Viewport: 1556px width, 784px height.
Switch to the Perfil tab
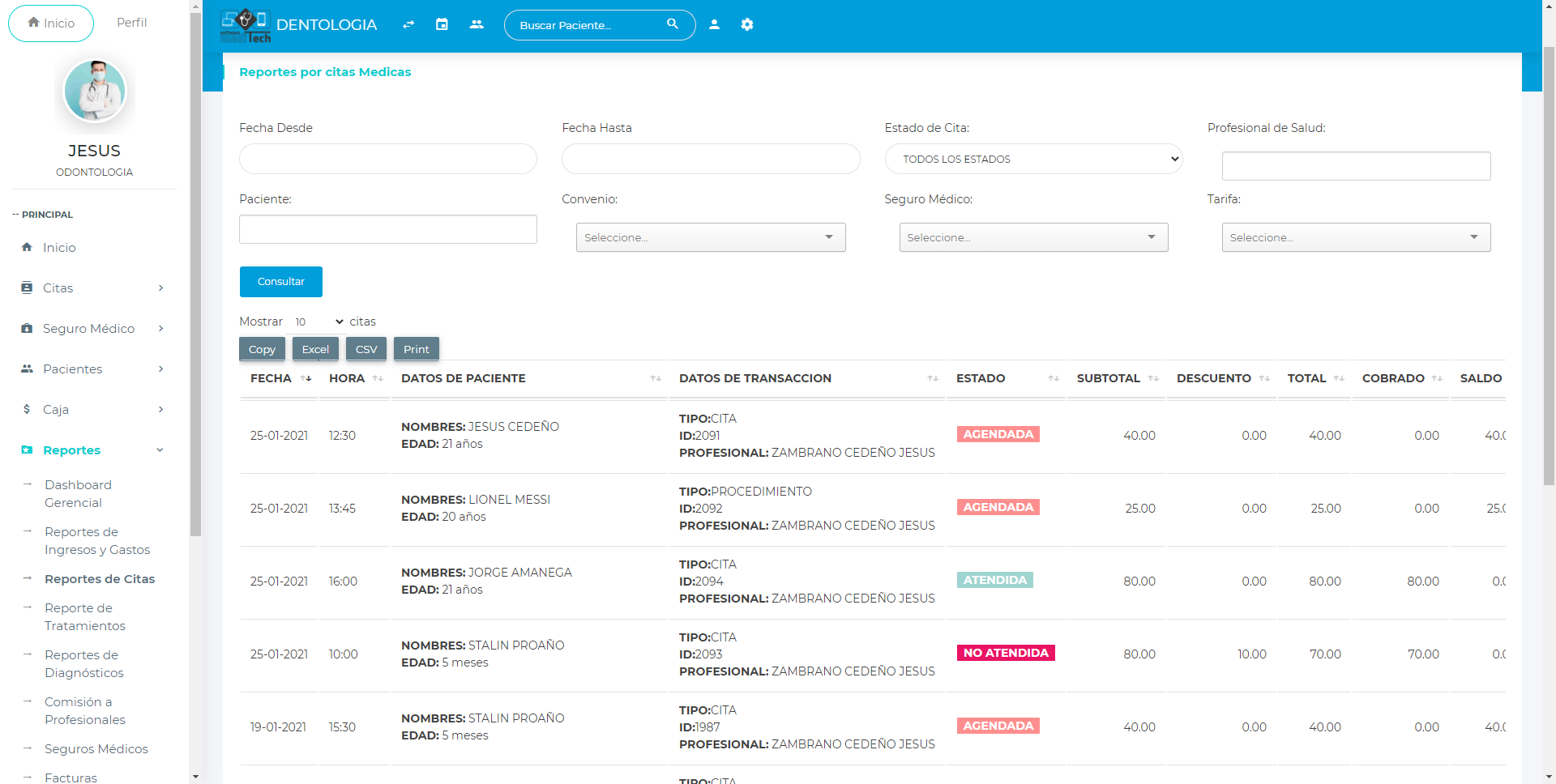pos(131,23)
